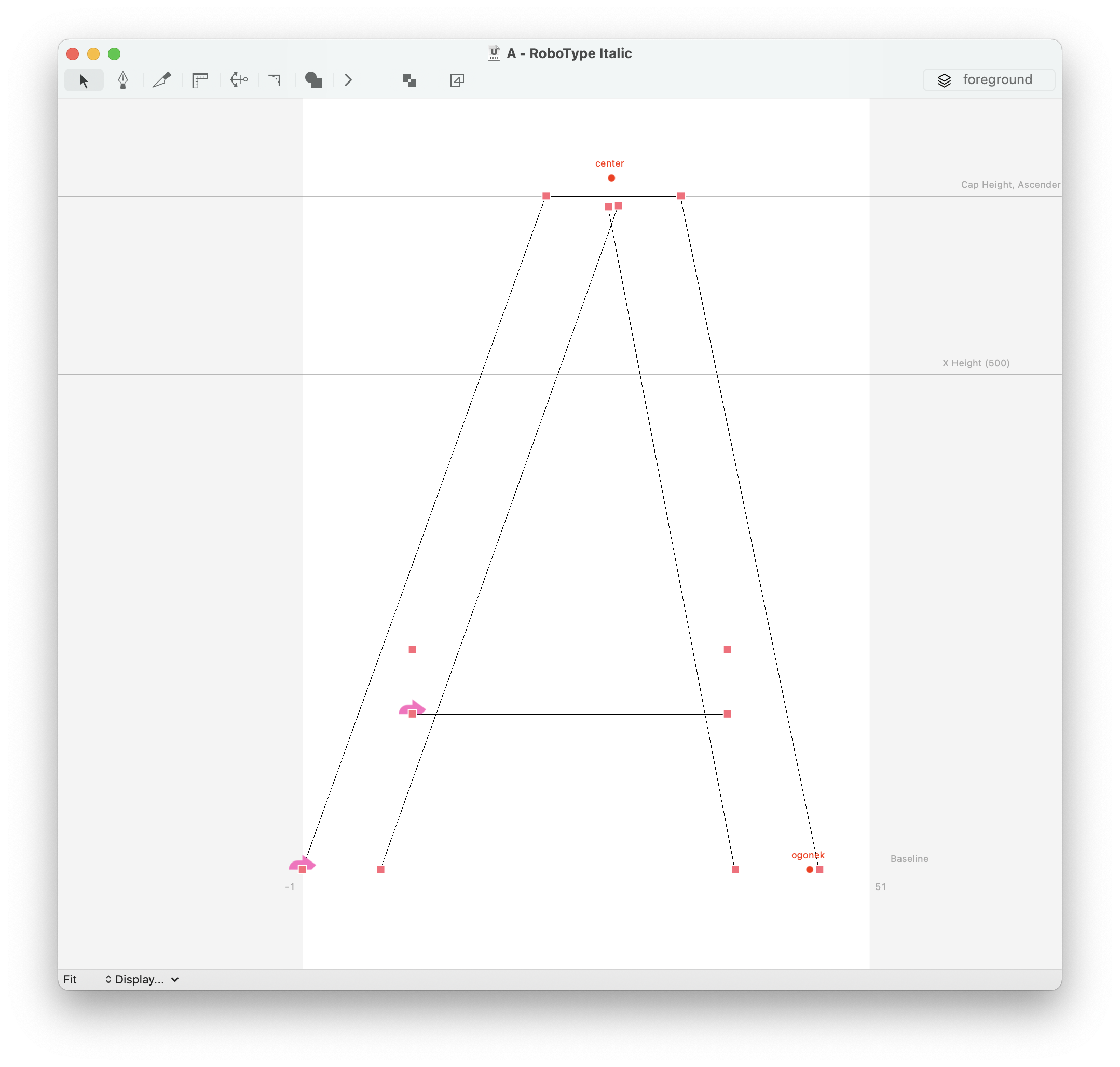This screenshot has width=1120, height=1067.
Task: Click the window title 'A - RoboType Italic'
Action: (569, 53)
